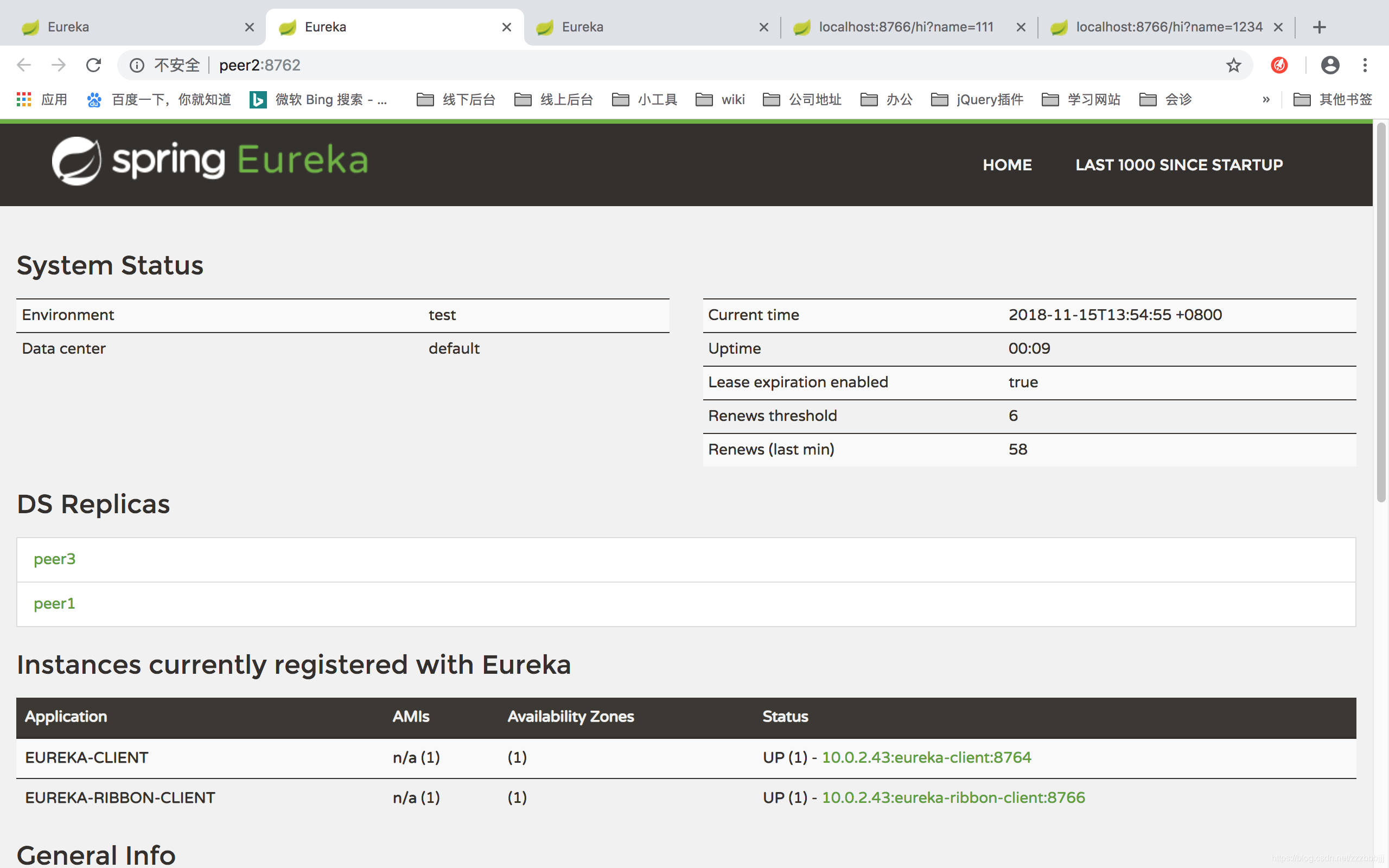Open the Chrome three-dot menu
The width and height of the screenshot is (1389, 868).
[x=1365, y=65]
